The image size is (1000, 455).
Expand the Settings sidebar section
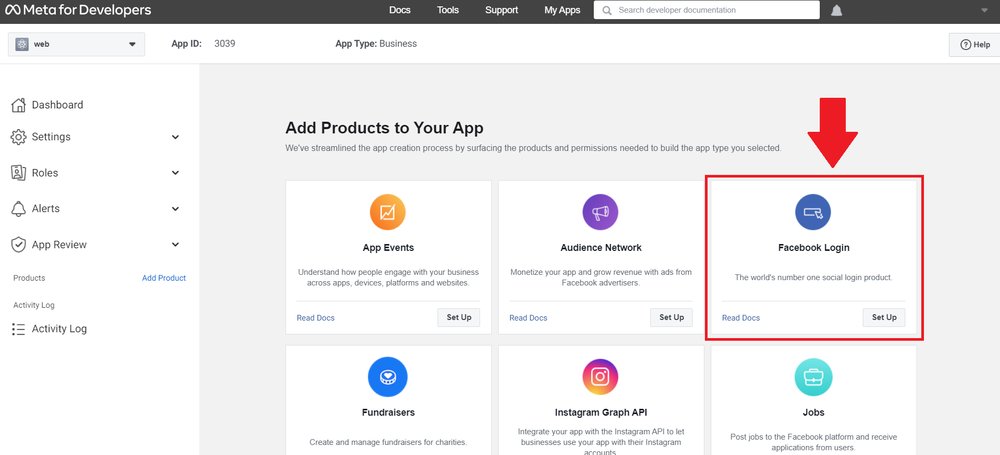tap(175, 137)
